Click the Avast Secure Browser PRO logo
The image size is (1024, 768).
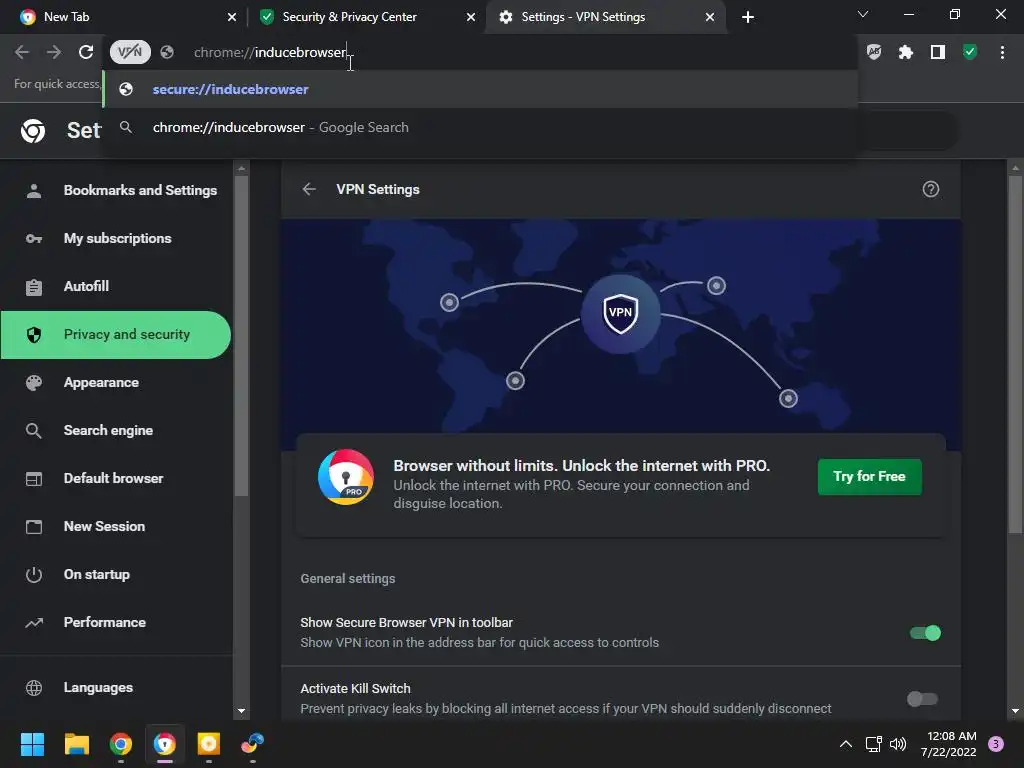345,477
